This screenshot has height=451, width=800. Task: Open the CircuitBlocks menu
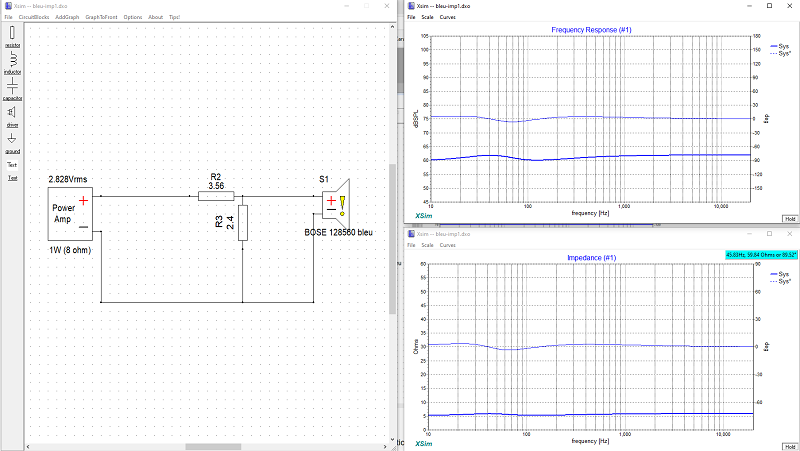click(34, 17)
